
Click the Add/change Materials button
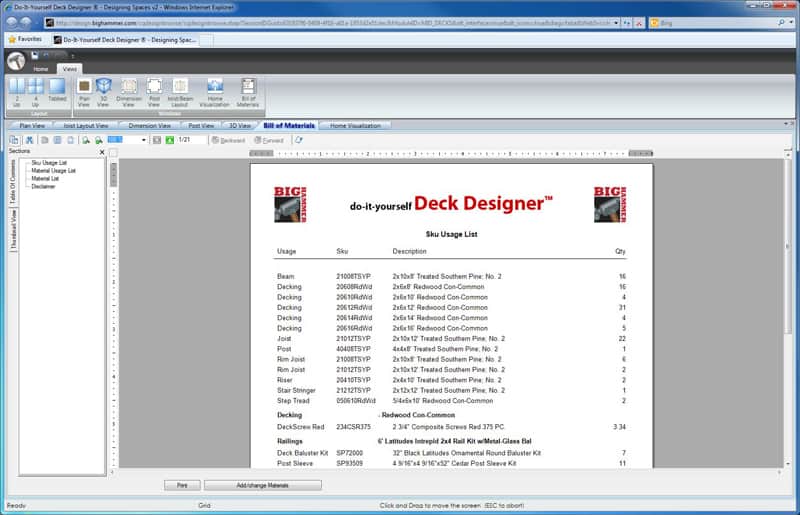click(263, 485)
